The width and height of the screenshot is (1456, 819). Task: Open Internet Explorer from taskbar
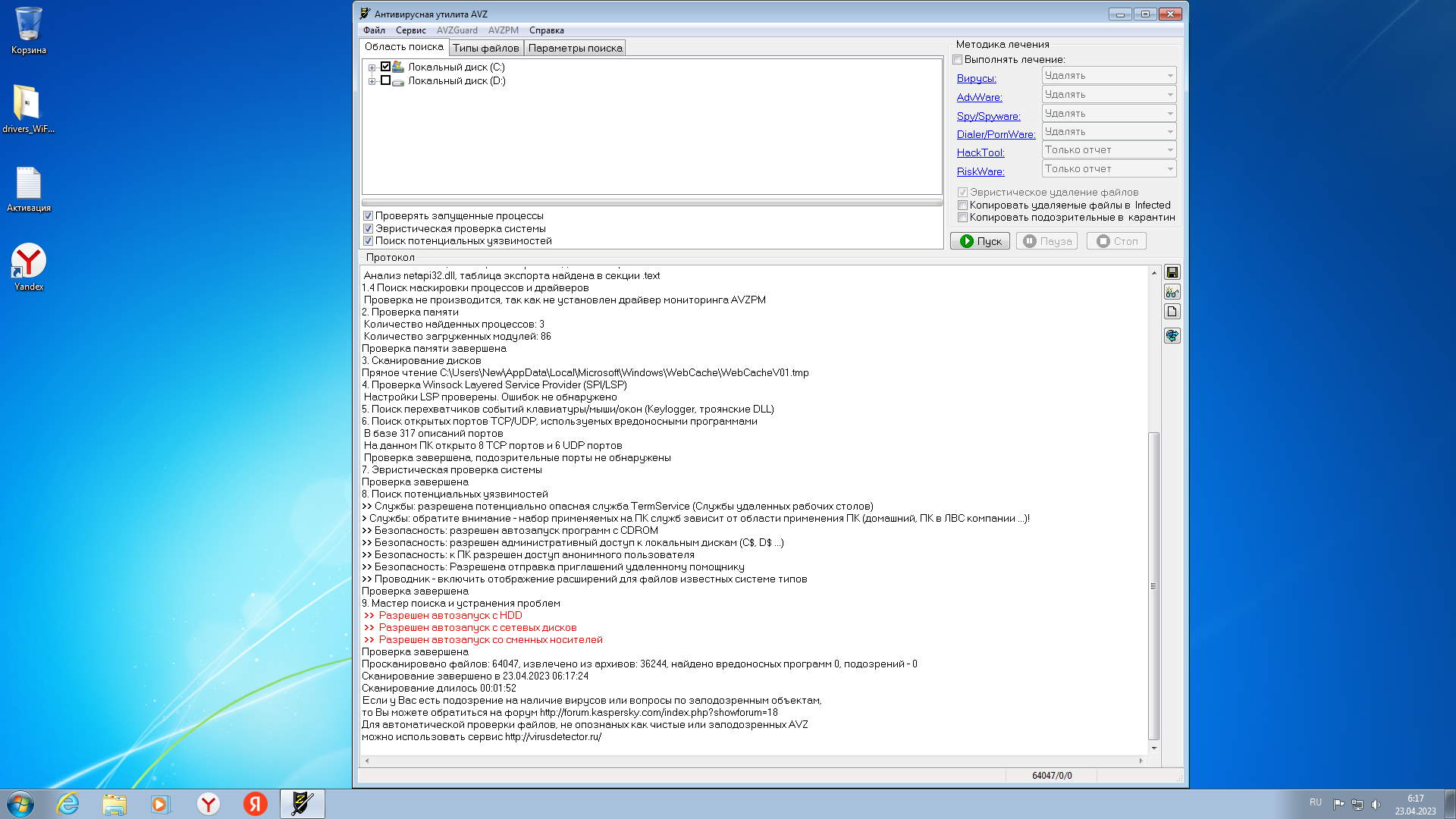point(68,804)
